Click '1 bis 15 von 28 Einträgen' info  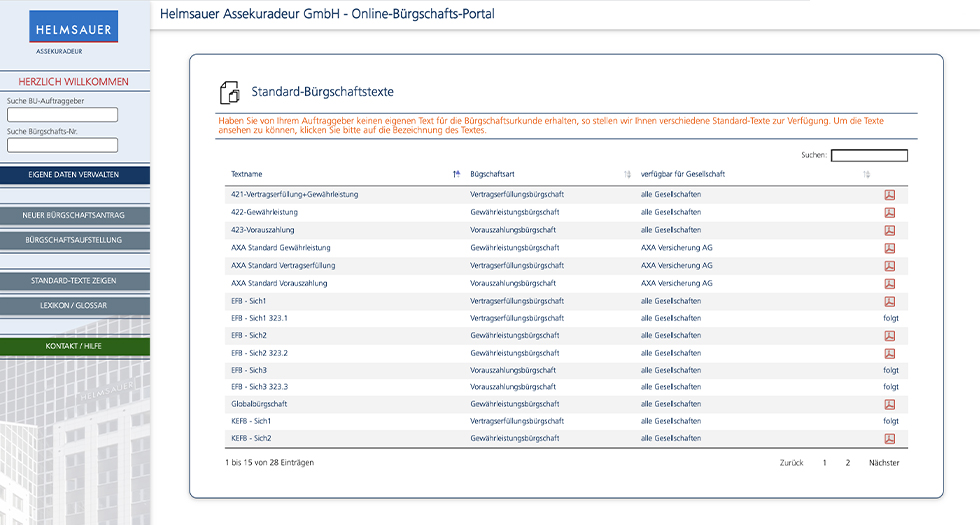[269, 463]
